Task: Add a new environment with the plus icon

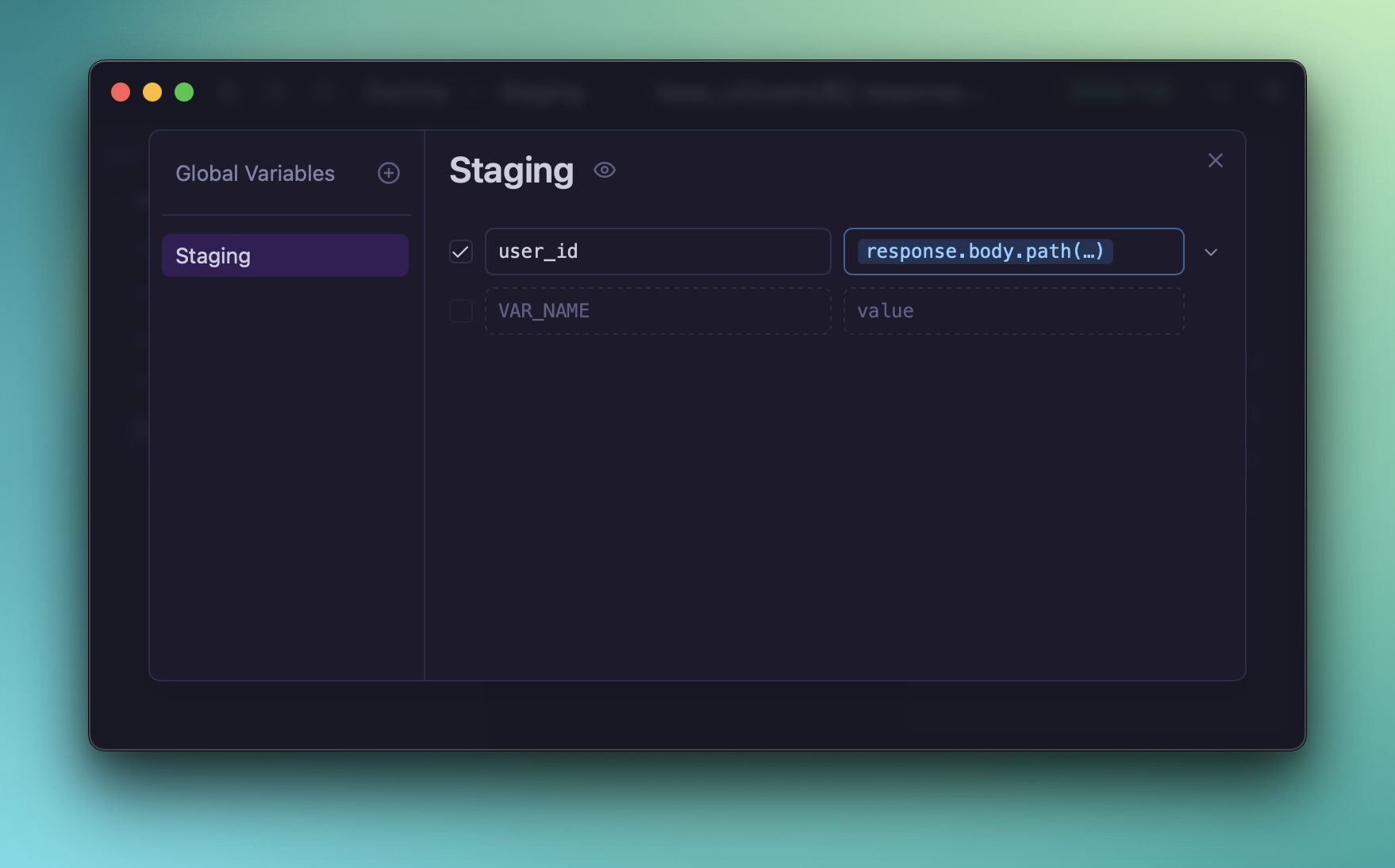Action: click(388, 173)
